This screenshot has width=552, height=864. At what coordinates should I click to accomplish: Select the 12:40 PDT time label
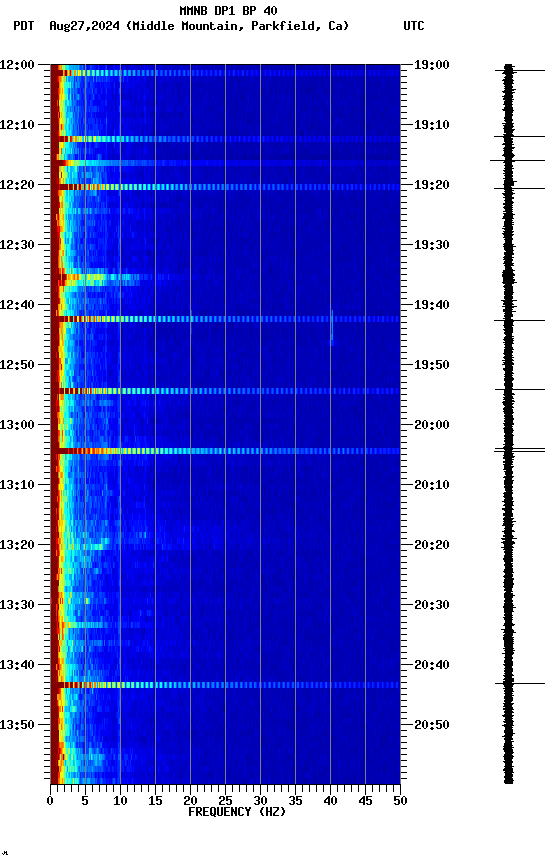tap(17, 305)
